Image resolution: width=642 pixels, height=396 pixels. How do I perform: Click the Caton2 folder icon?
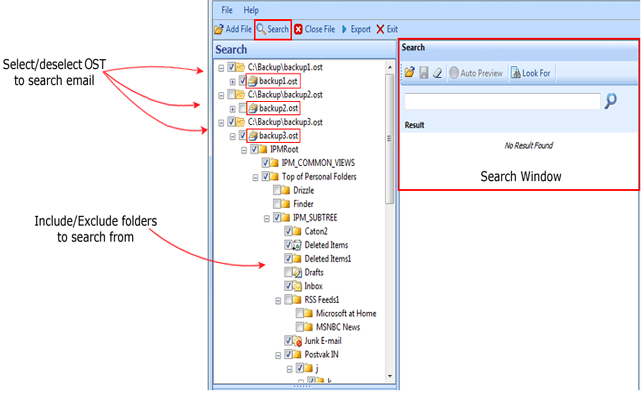[297, 231]
